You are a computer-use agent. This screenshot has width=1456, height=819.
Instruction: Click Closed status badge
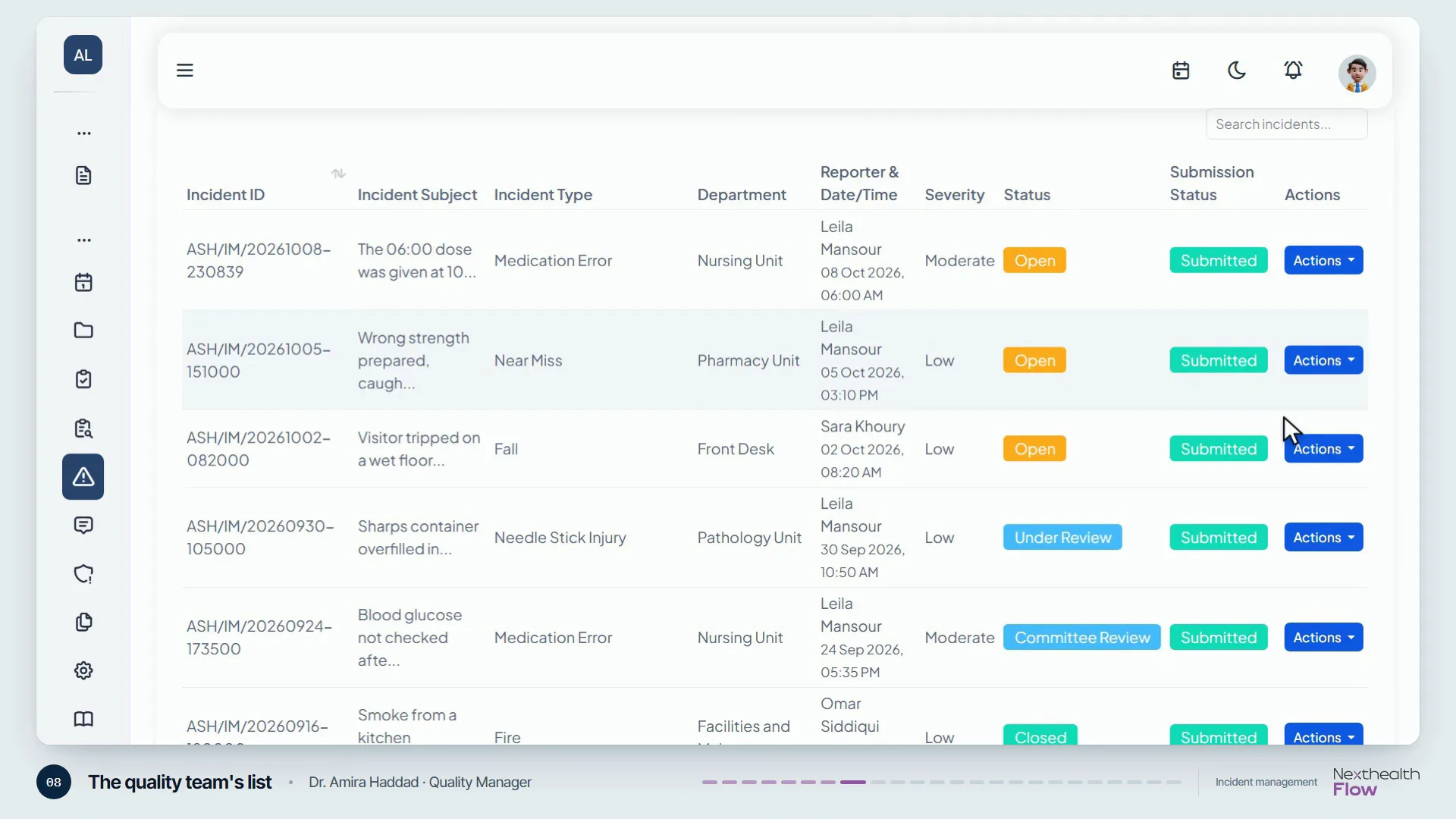tap(1040, 736)
